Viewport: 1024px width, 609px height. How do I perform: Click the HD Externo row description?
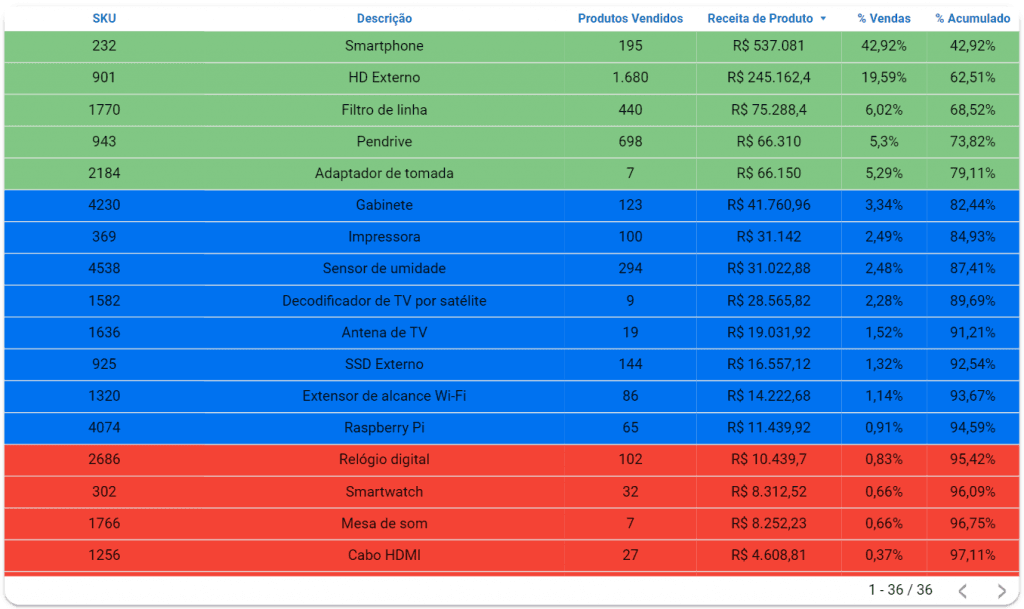click(x=384, y=78)
